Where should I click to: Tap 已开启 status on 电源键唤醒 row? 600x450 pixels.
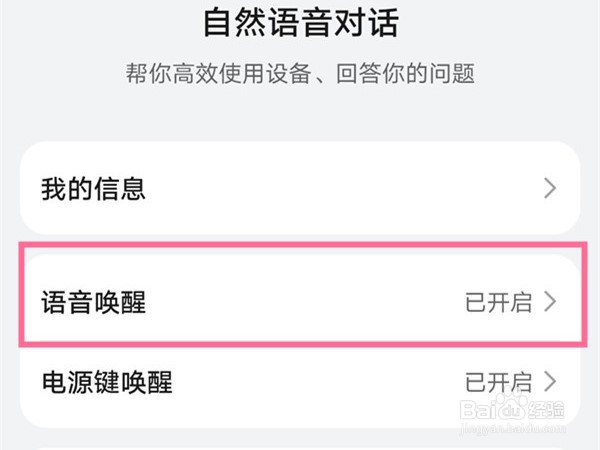(x=499, y=381)
